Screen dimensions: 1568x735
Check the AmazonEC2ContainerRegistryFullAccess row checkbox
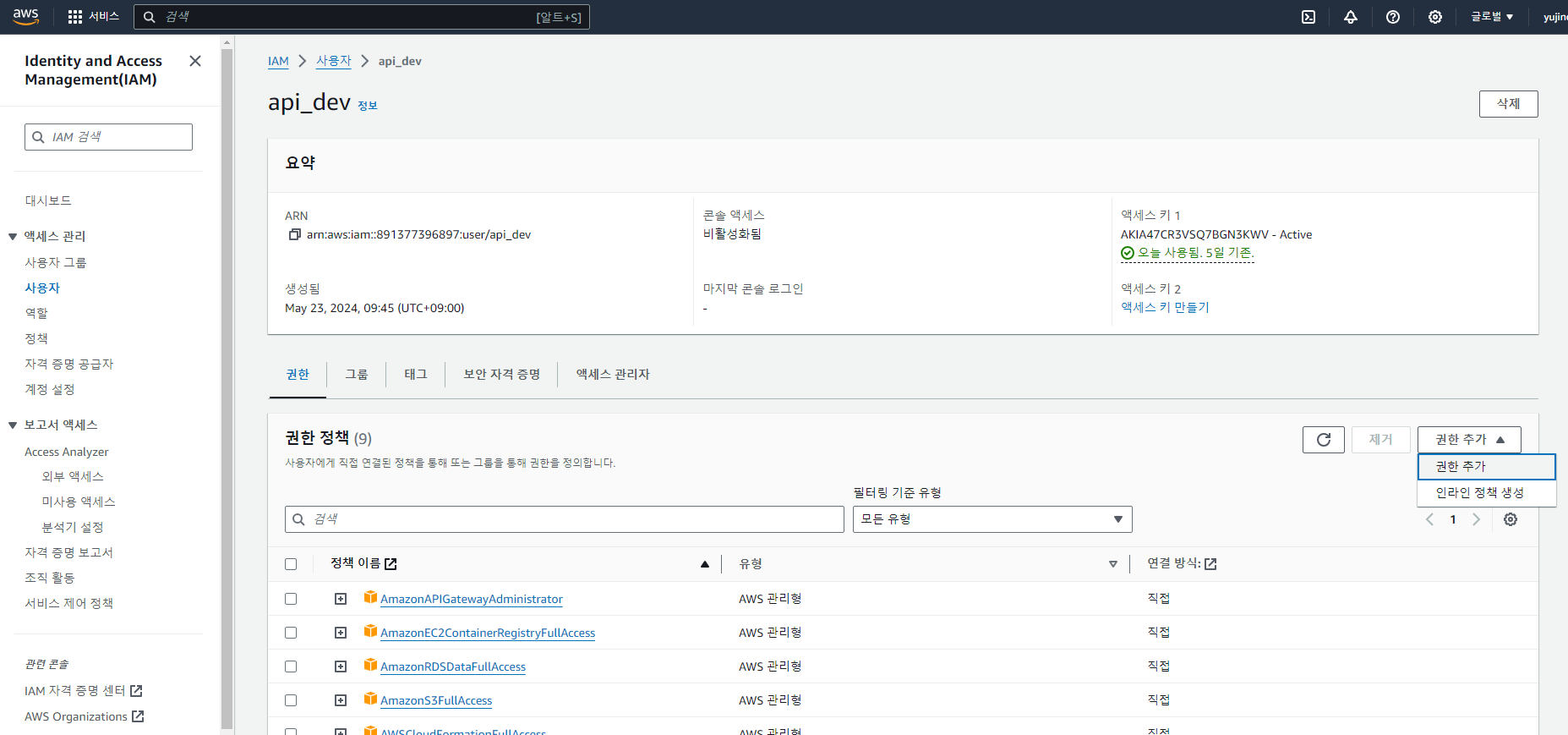click(x=291, y=633)
